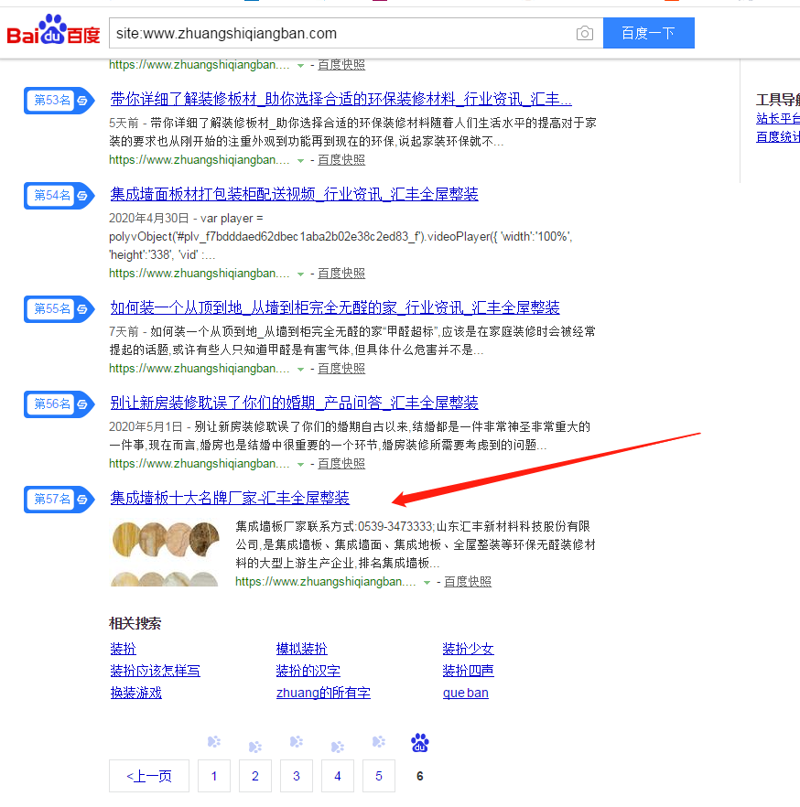Expand URL dropdown arrow under 第57名 result
The width and height of the screenshot is (800, 807).
pyautogui.click(x=427, y=583)
